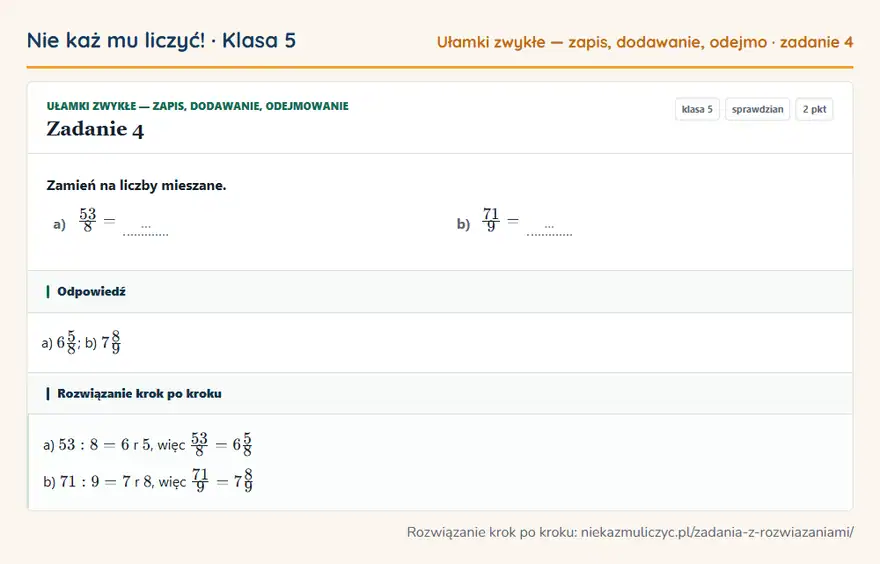Click the answer line 'a) 6 5/8; b) 7 8/9'
880x564 pixels.
(81, 342)
